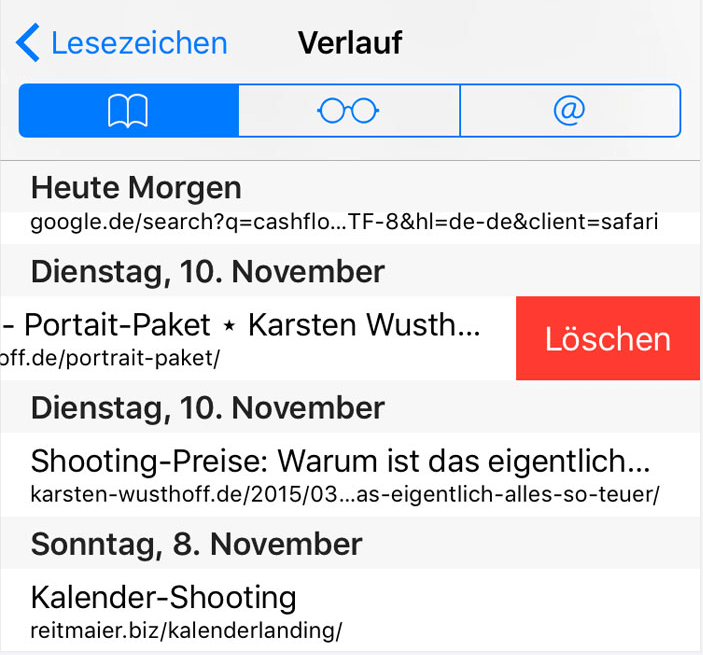703x655 pixels.
Task: Open the Kalender-Shooting history entry title
Action: [164, 597]
